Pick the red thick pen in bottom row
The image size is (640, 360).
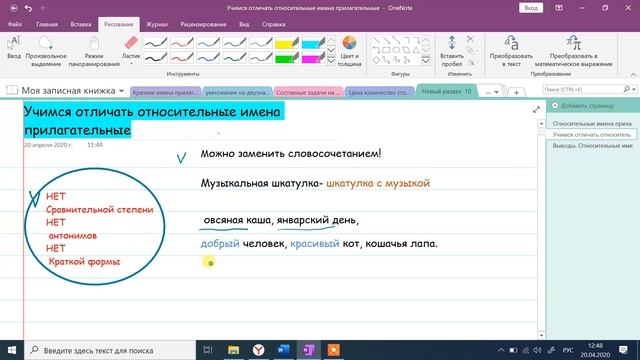pyautogui.click(x=182, y=58)
